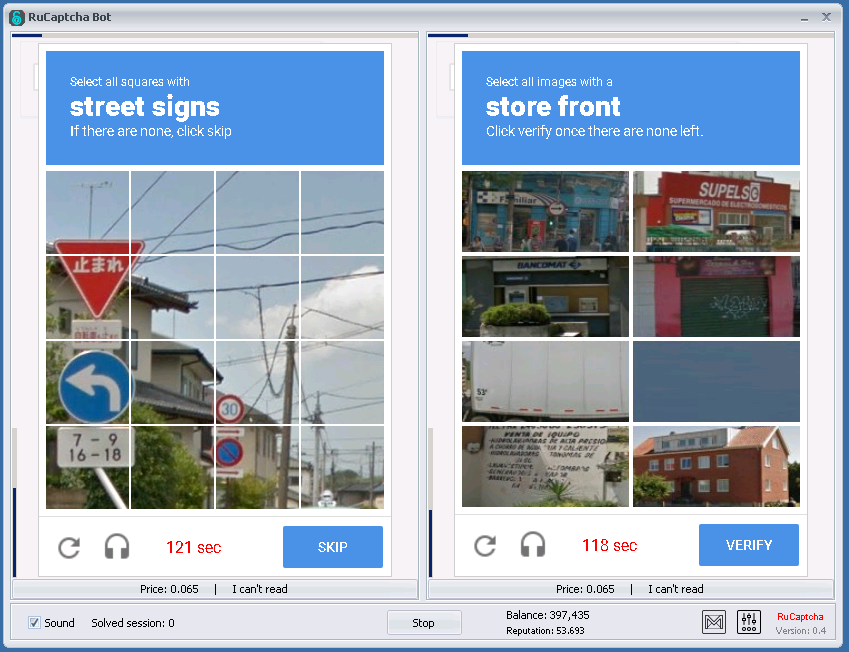Click the Stop button
The image size is (849, 652).
point(424,623)
